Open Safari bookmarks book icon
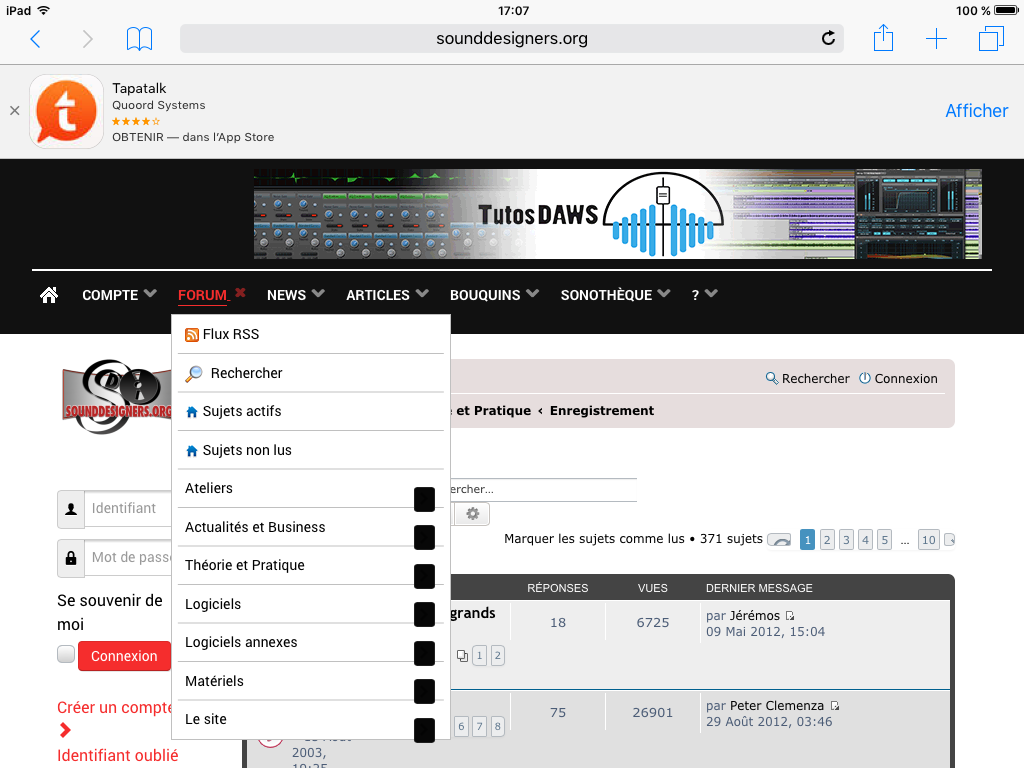 (x=139, y=39)
